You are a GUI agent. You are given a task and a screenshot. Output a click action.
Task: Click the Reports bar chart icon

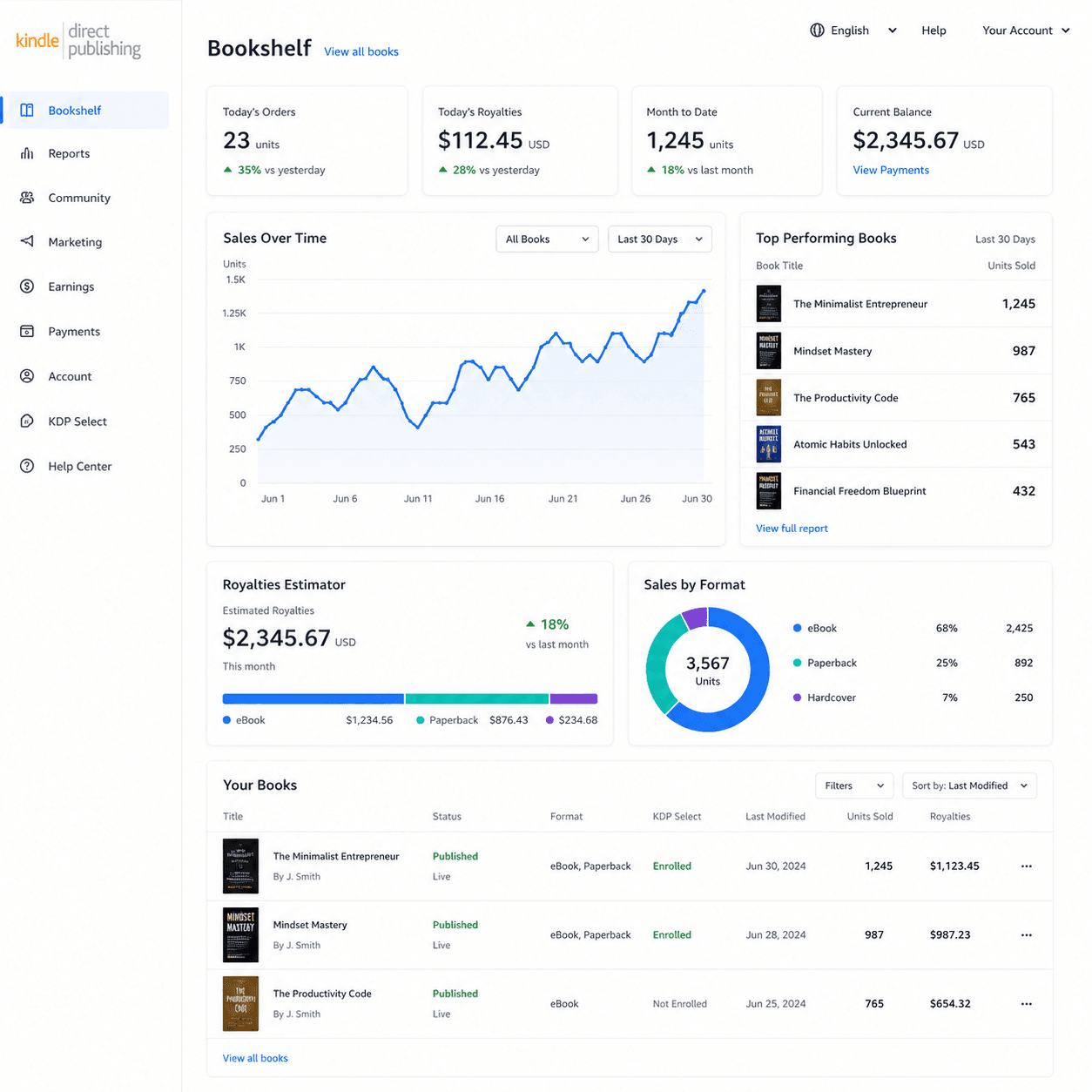(x=27, y=153)
